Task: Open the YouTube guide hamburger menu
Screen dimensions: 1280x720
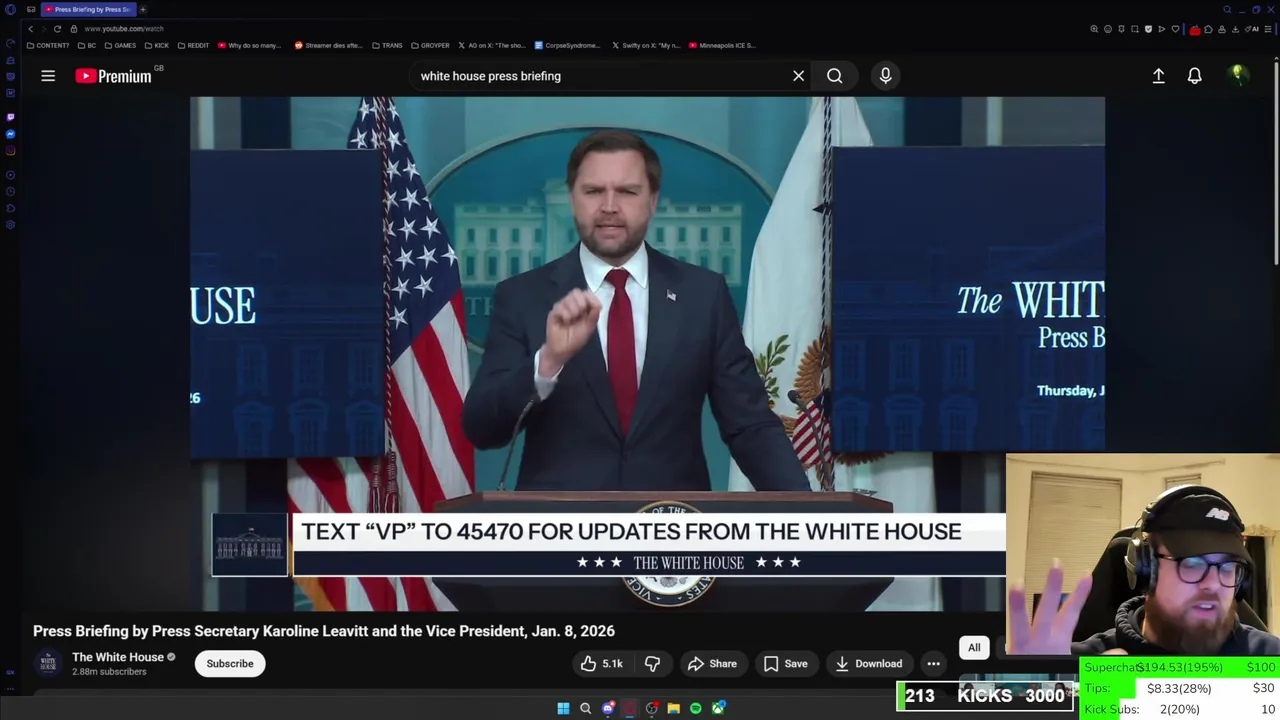Action: [48, 76]
